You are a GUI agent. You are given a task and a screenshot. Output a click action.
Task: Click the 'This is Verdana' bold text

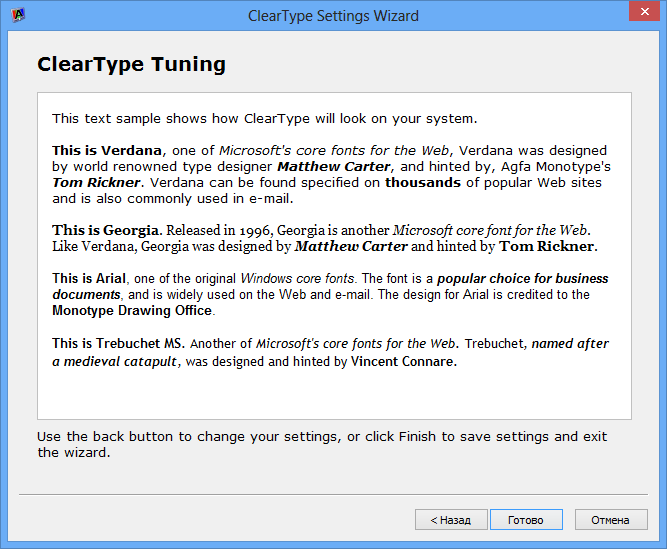[107, 150]
